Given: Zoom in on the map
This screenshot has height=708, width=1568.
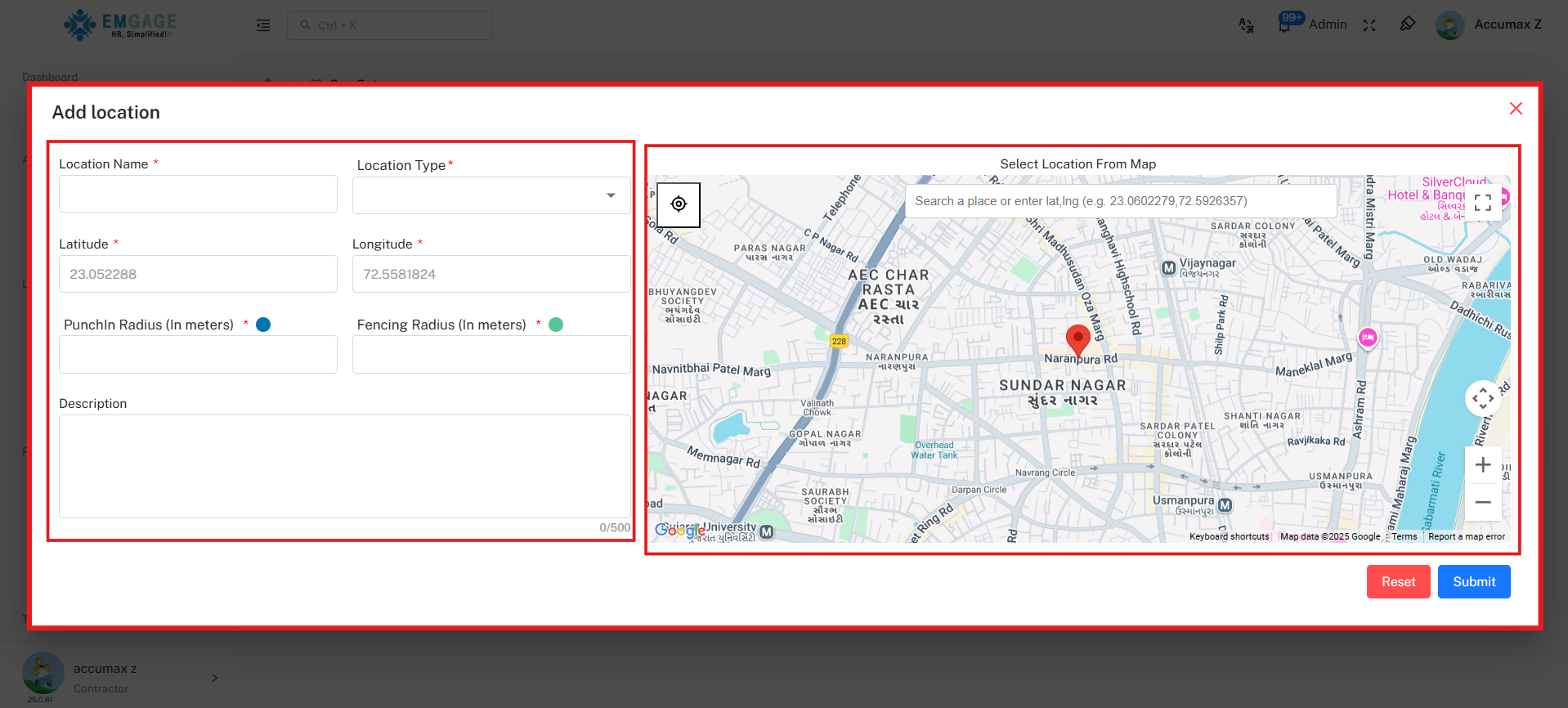Looking at the screenshot, I should pos(1483,465).
